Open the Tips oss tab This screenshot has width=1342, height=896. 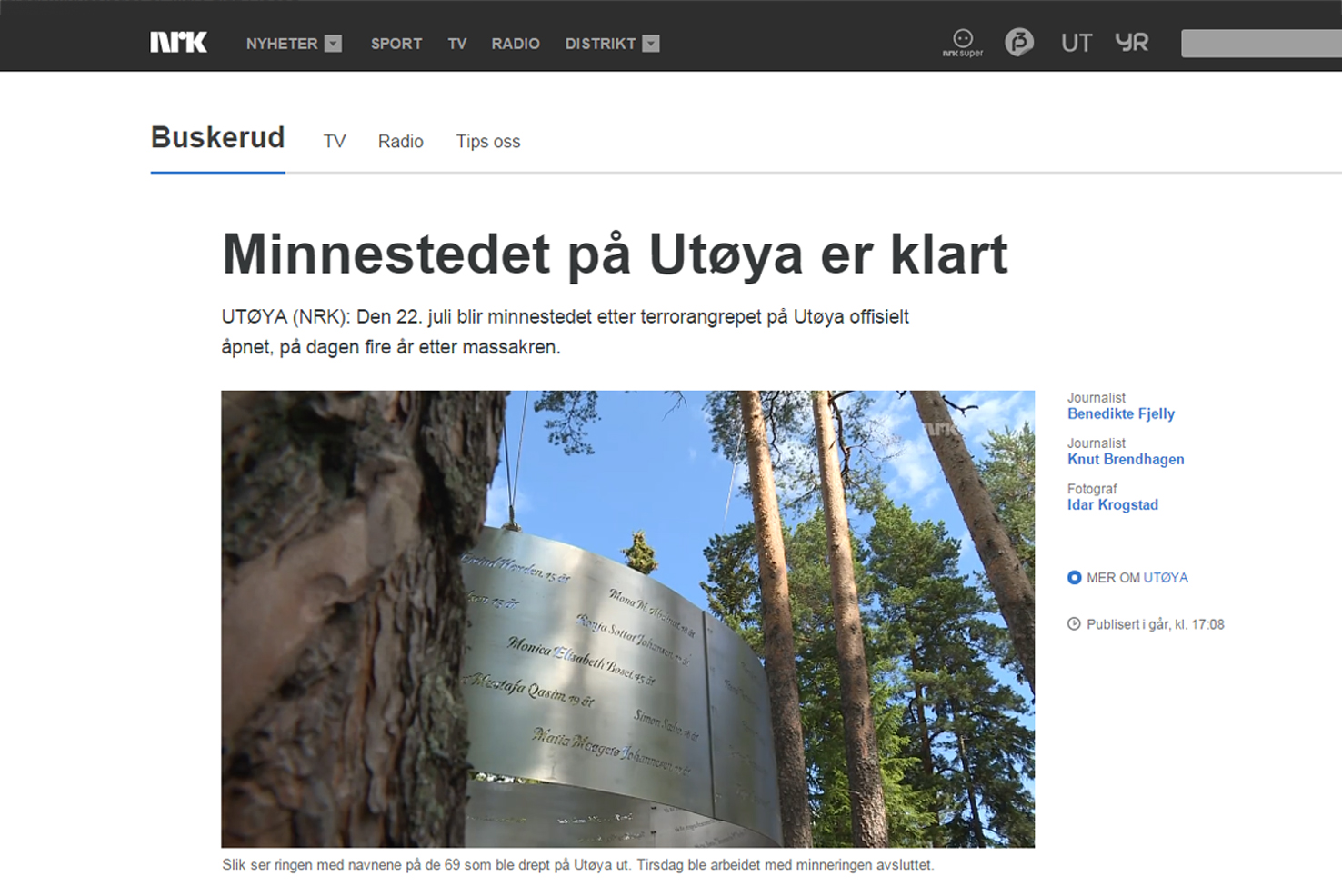click(x=487, y=142)
